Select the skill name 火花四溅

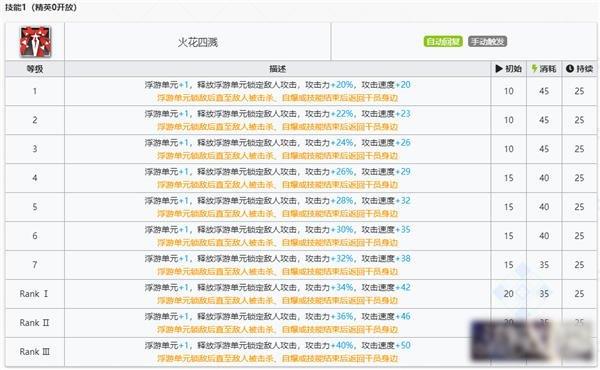(x=197, y=42)
